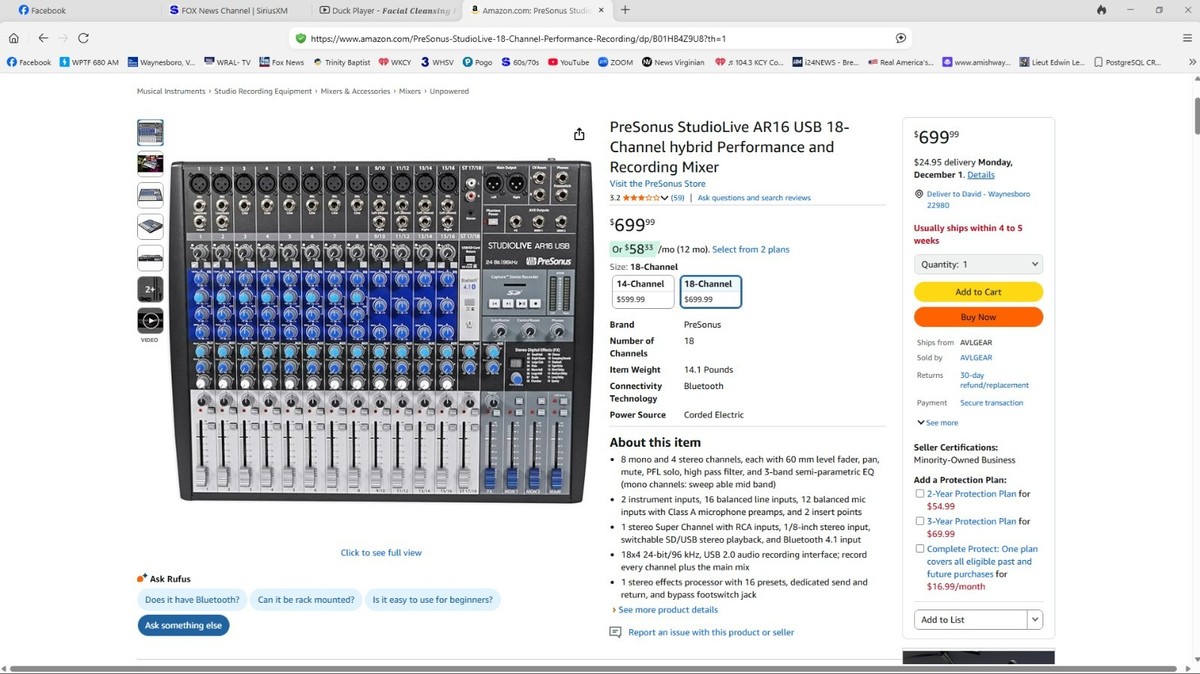Image resolution: width=1200 pixels, height=674 pixels.
Task: Open the PostgreSQL CR bookmark
Action: pos(1126,62)
